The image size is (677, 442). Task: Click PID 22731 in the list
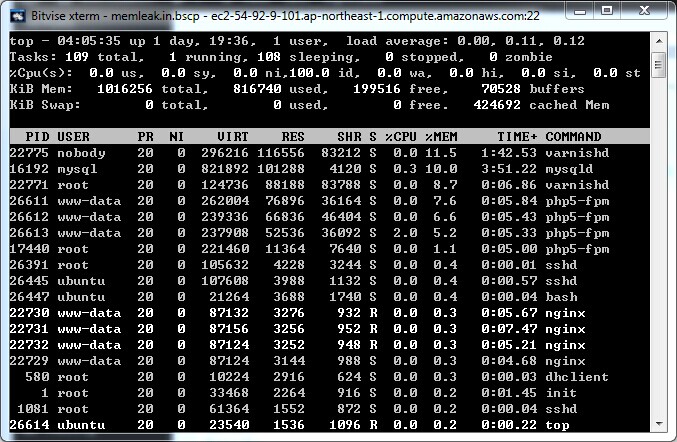pyautogui.click(x=29, y=328)
